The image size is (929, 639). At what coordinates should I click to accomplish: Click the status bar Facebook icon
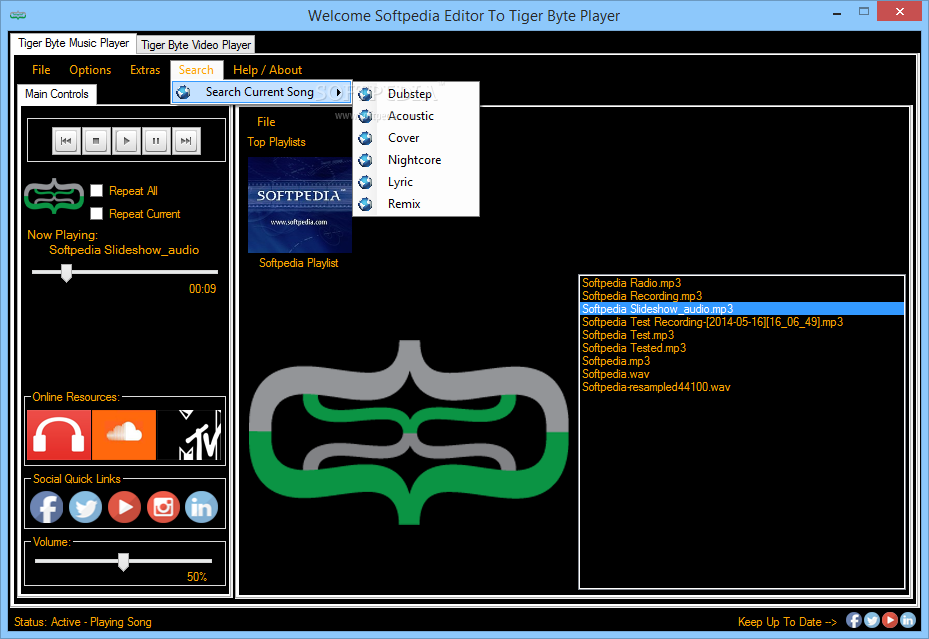coord(854,620)
